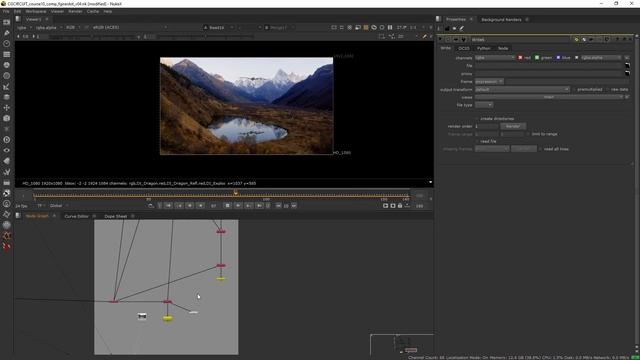The image size is (640, 360).
Task: Jump to first frame playback button
Action: tap(168, 206)
